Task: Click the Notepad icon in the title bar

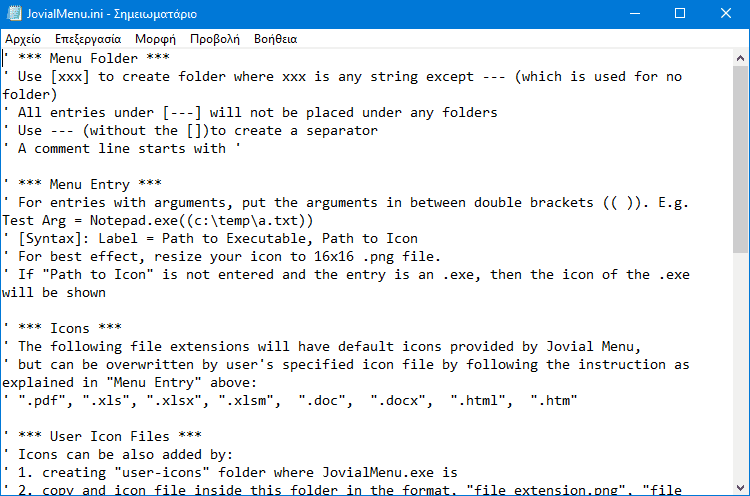Action: [14, 13]
